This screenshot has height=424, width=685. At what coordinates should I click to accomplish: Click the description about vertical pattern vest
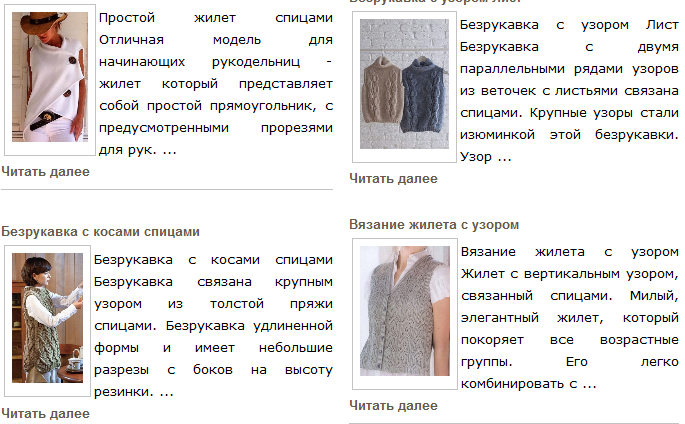pyautogui.click(x=570, y=317)
